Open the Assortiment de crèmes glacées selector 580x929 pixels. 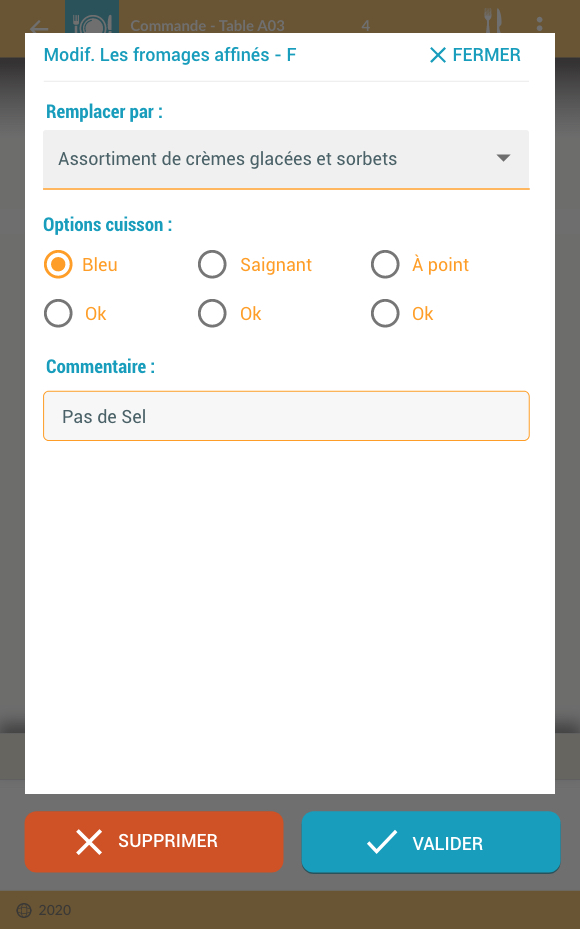[286, 159]
